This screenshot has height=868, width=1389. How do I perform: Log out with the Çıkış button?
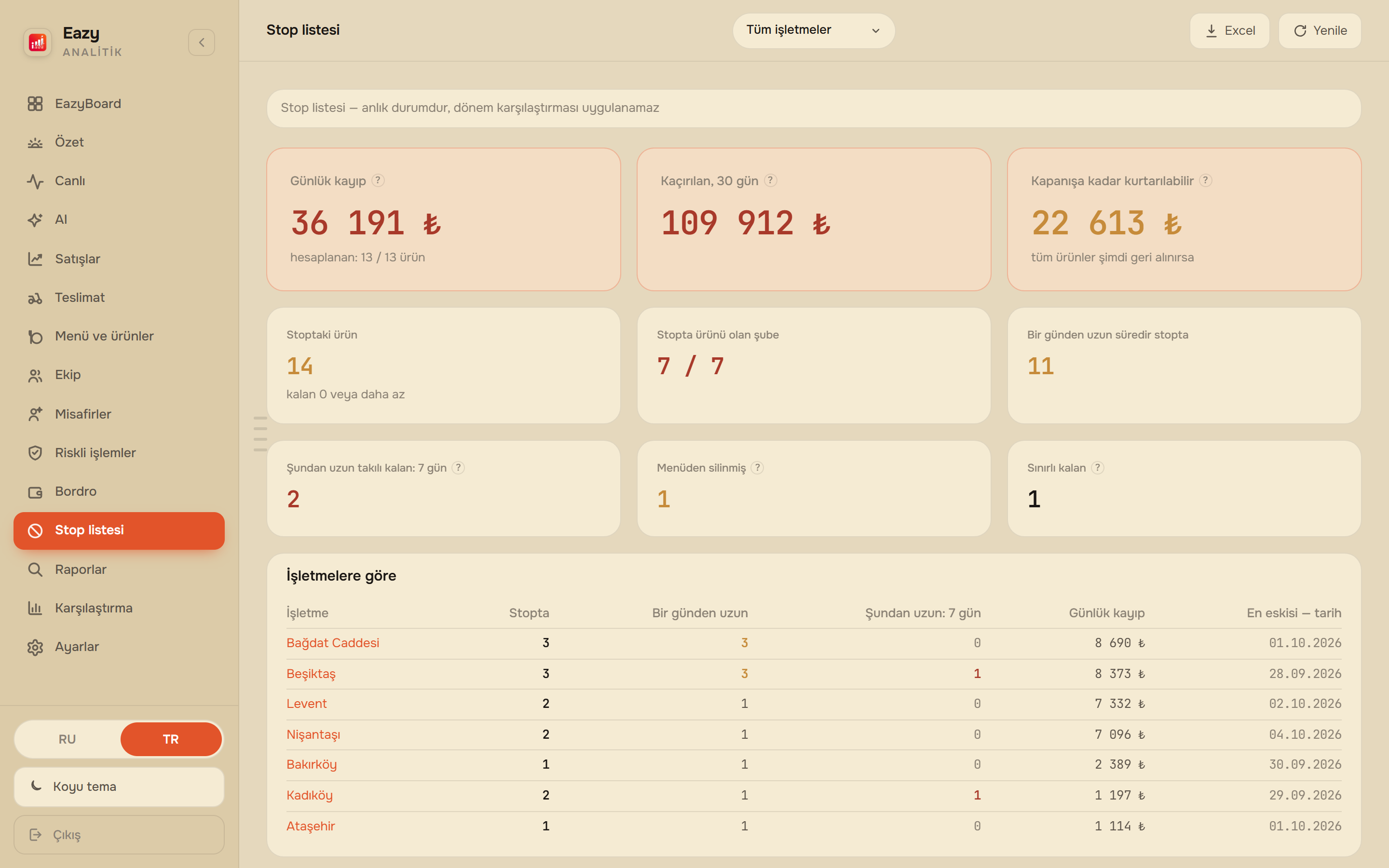[119, 835]
